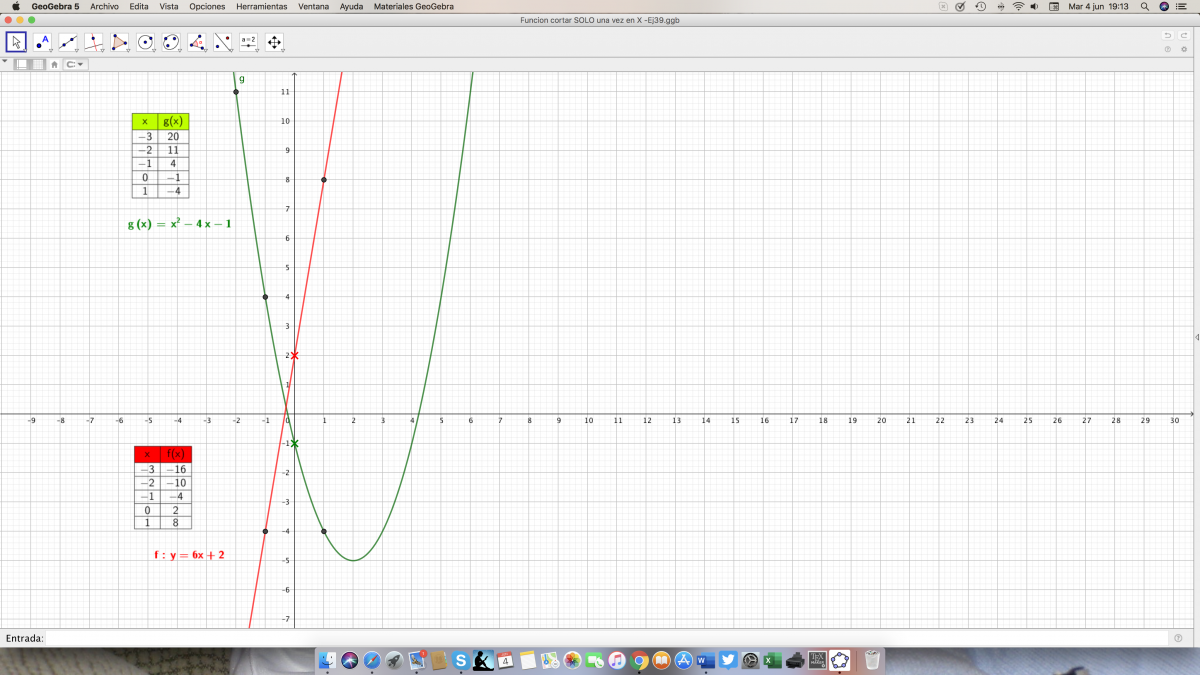The width and height of the screenshot is (1200, 675).
Task: Select the Move arrow tool
Action: click(16, 42)
